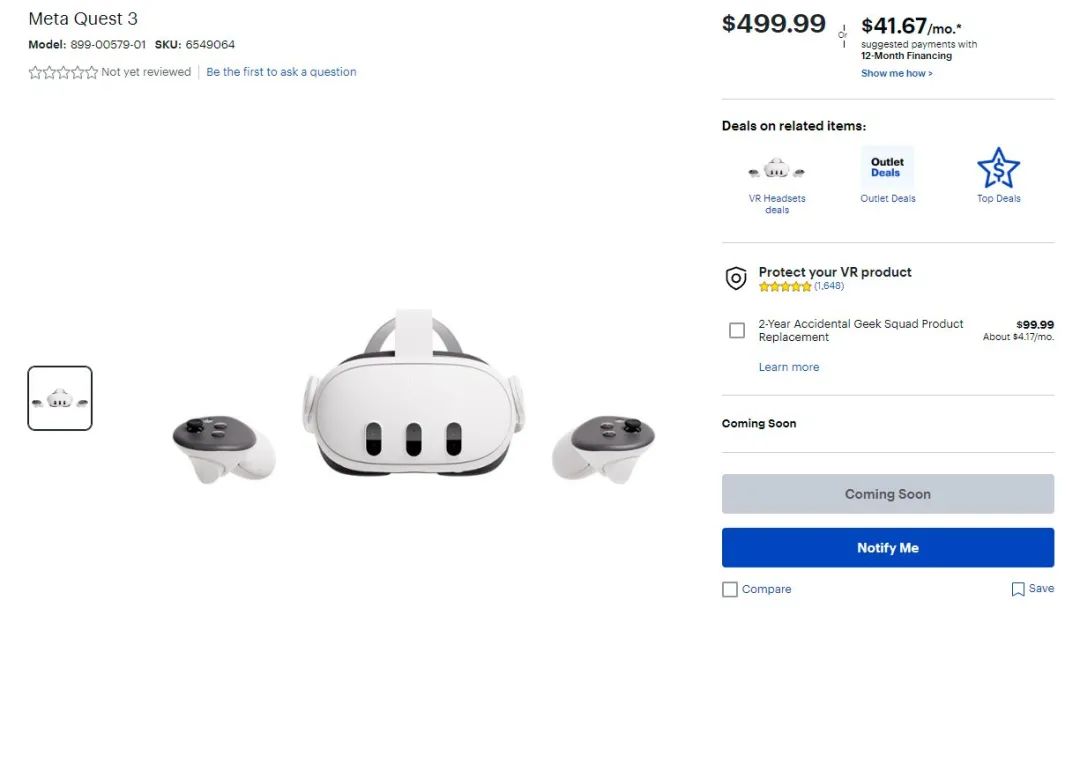Screen dimensions: 1080x771
Task: Click the Save bookmark icon
Action: [x=1017, y=589]
